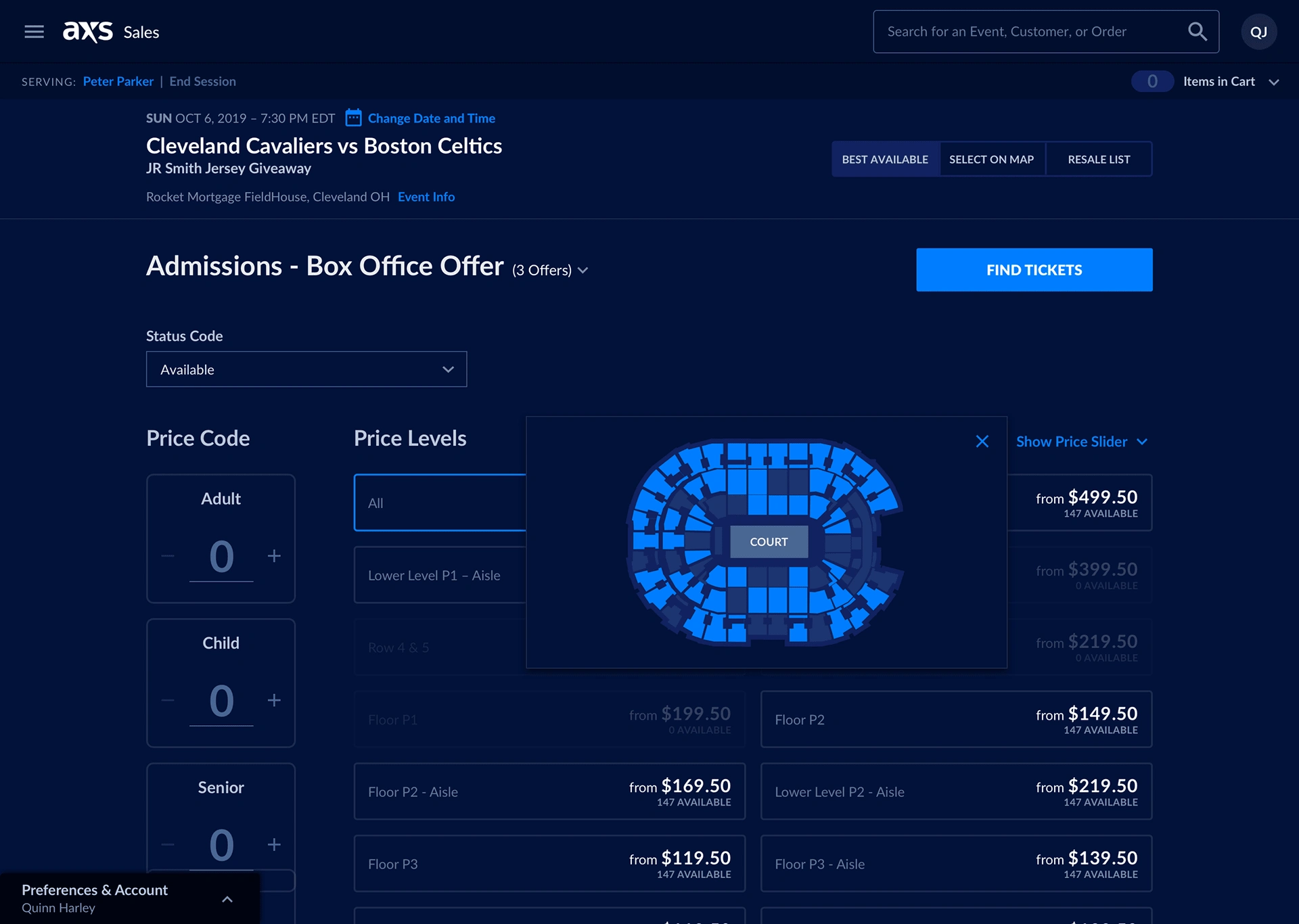Screen dimensions: 1299x924
Task: Click the event search input field
Action: tap(1028, 32)
